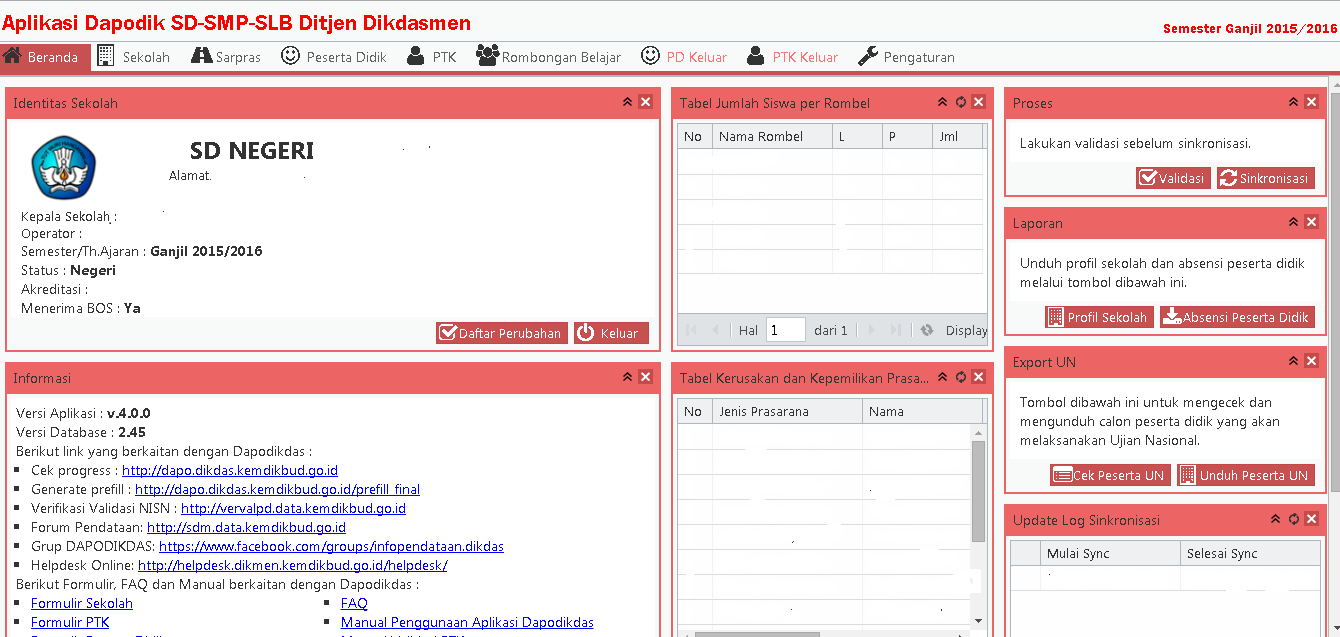Screen dimensions: 1340x637
Task: Open the PTK menu tab
Action: (x=432, y=57)
